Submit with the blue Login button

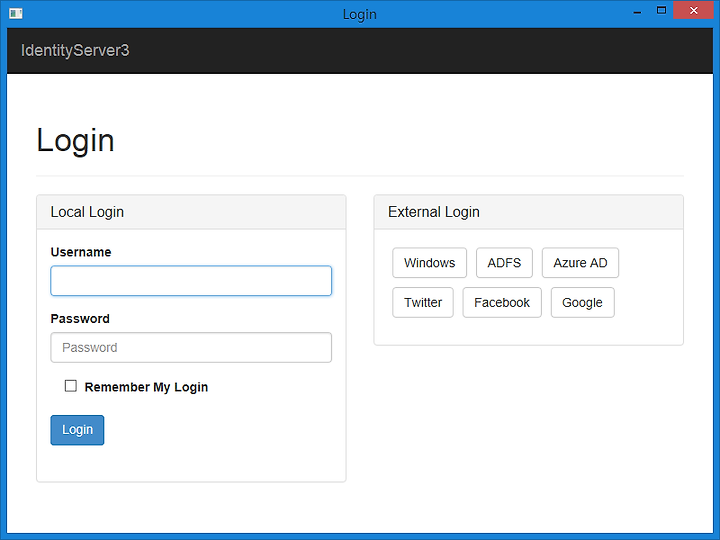(77, 430)
